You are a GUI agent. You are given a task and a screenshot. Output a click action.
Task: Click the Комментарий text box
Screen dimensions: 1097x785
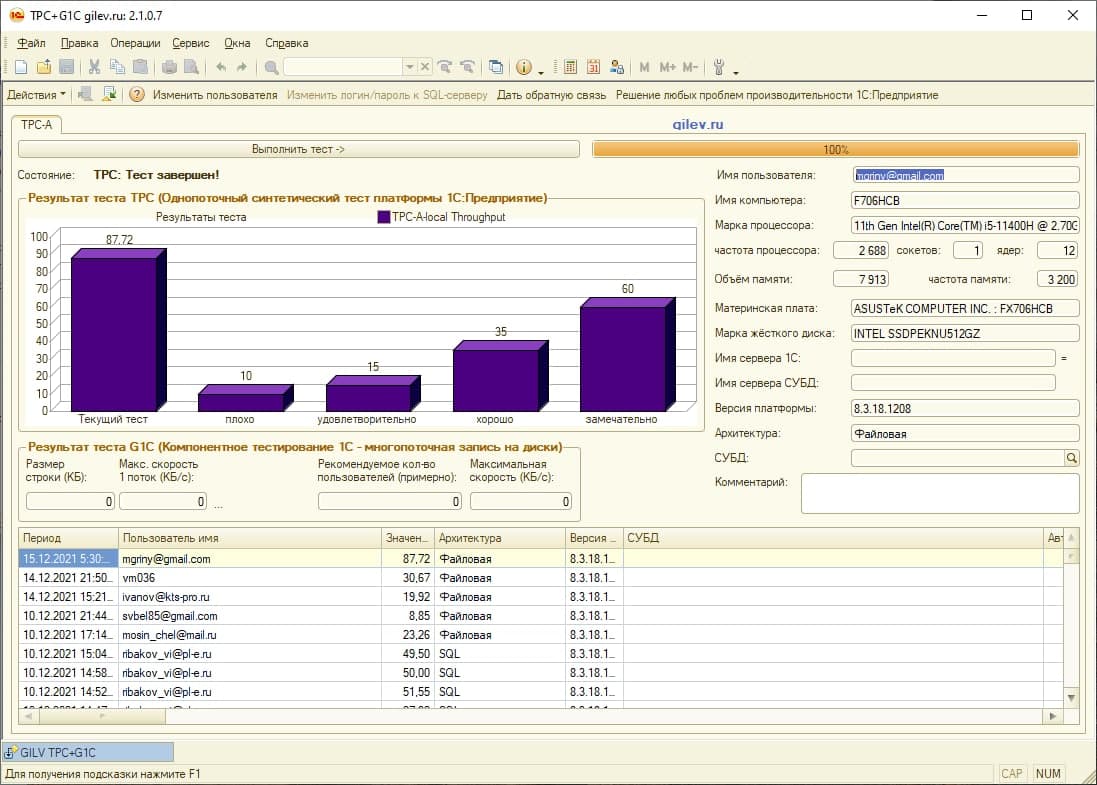pyautogui.click(x=940, y=493)
